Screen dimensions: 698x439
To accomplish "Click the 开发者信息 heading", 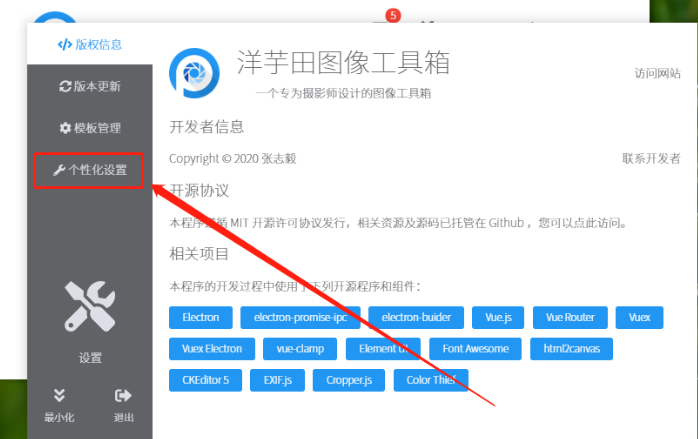I will click(x=207, y=127).
